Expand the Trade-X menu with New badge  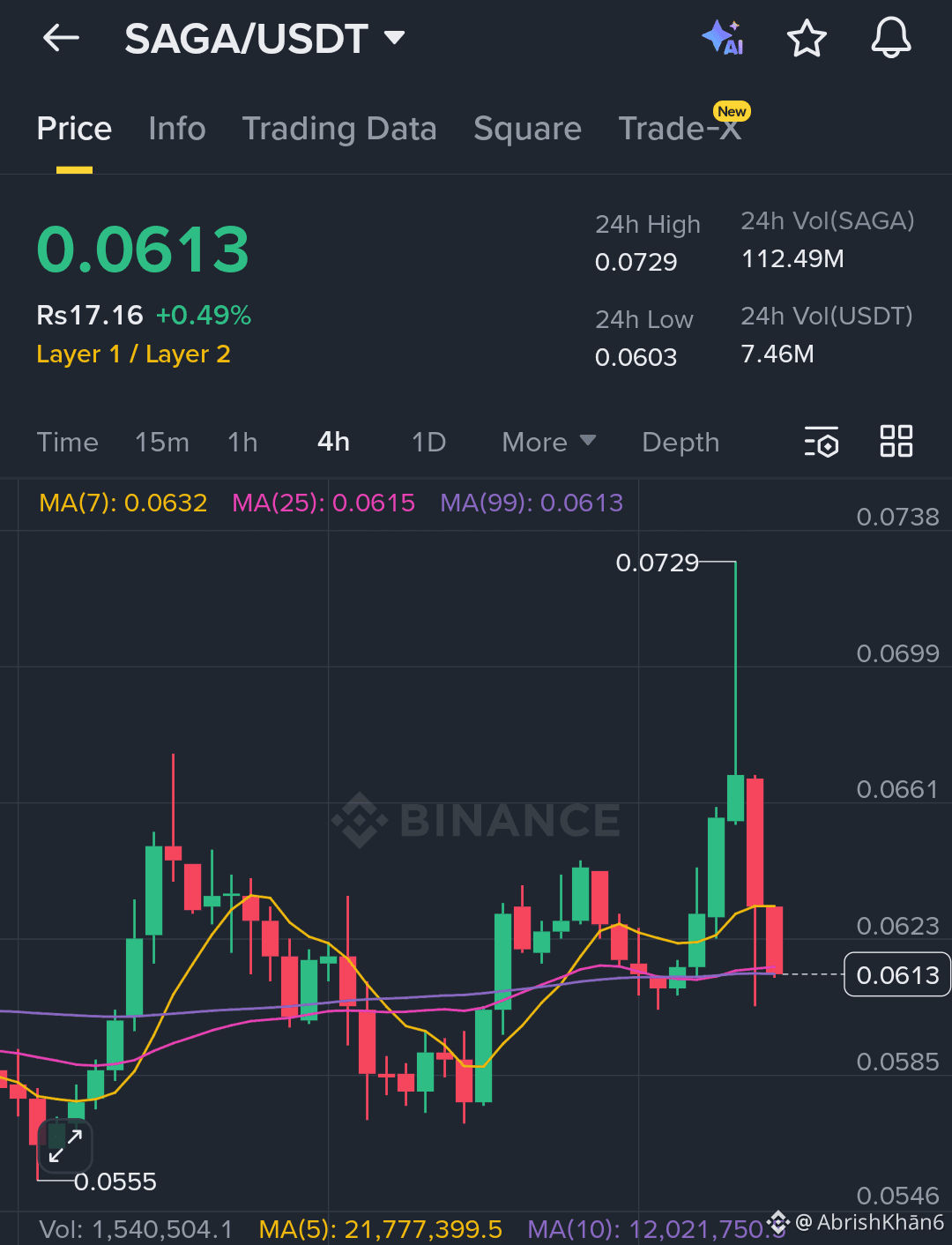click(x=681, y=129)
